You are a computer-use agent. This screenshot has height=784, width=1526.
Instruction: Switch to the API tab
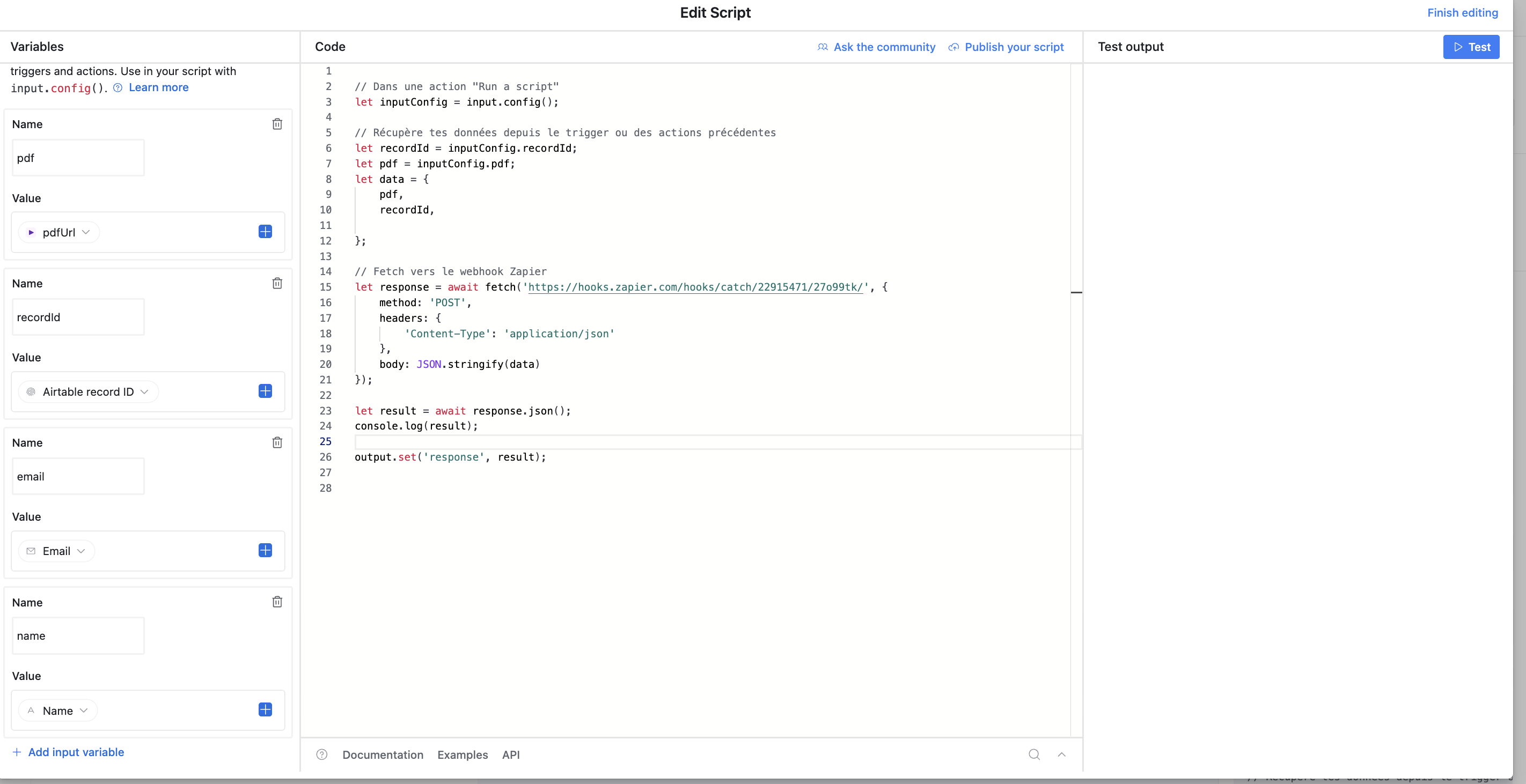(511, 755)
